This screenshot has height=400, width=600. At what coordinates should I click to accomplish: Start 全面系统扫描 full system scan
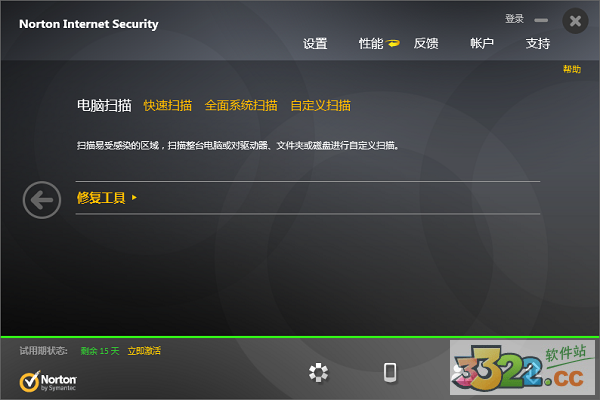coord(241,105)
